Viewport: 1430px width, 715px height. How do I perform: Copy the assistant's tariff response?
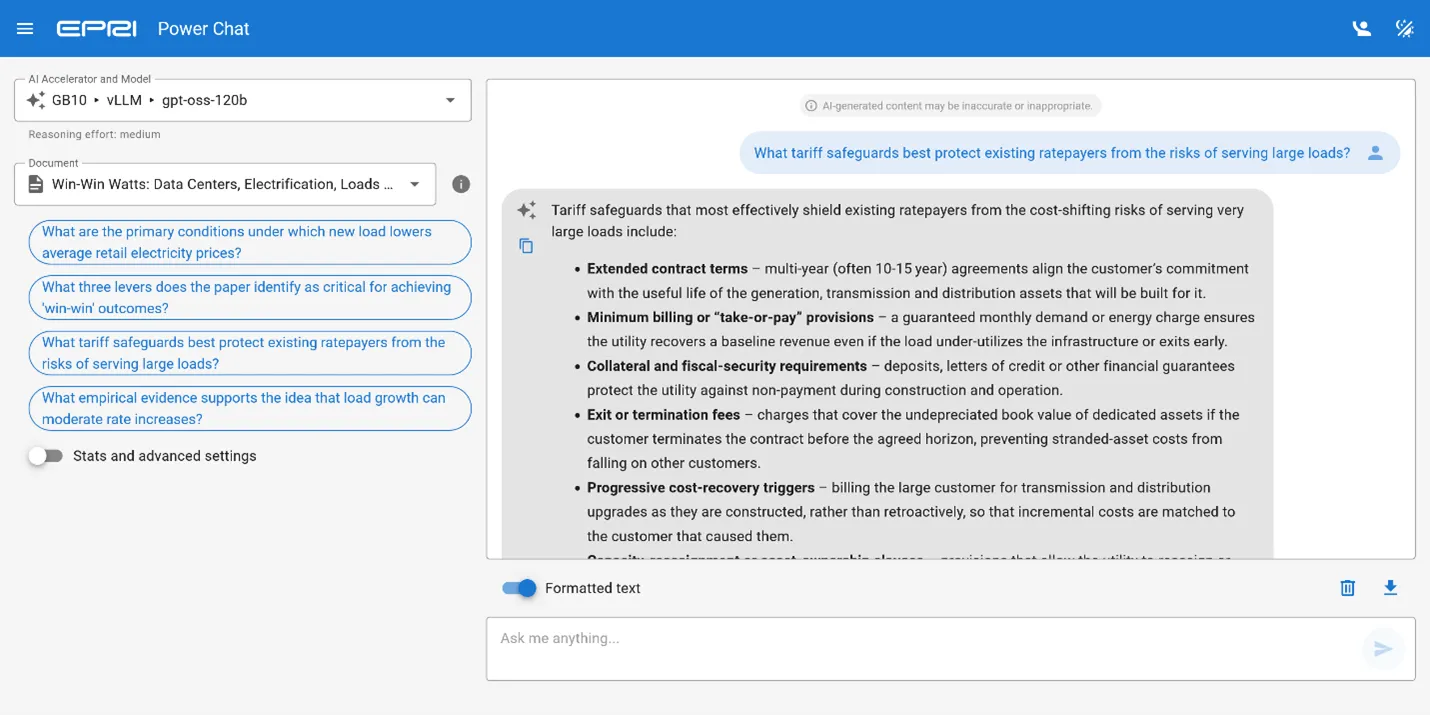(x=526, y=245)
